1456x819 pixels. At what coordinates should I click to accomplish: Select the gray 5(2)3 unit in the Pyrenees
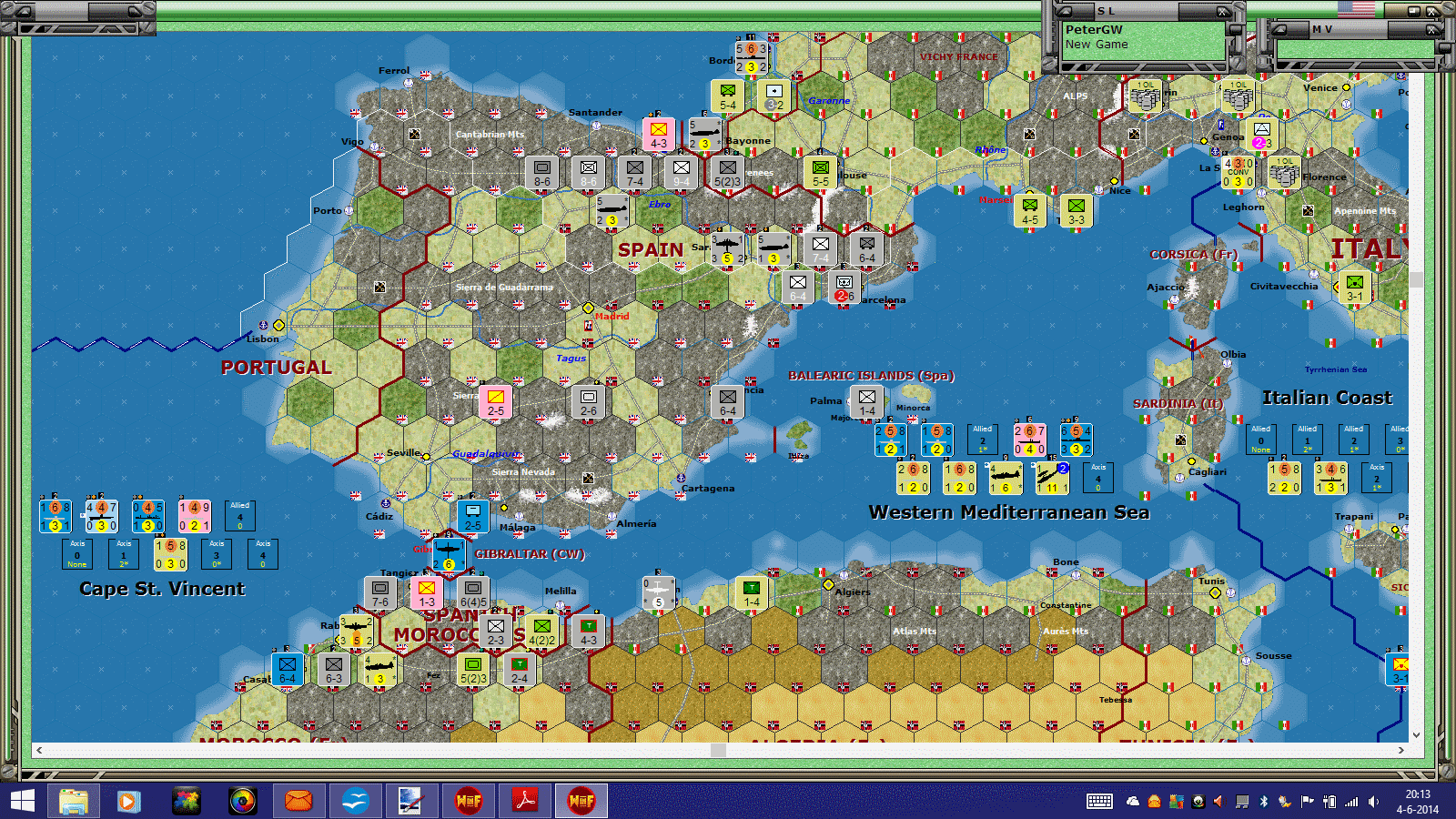pyautogui.click(x=727, y=173)
